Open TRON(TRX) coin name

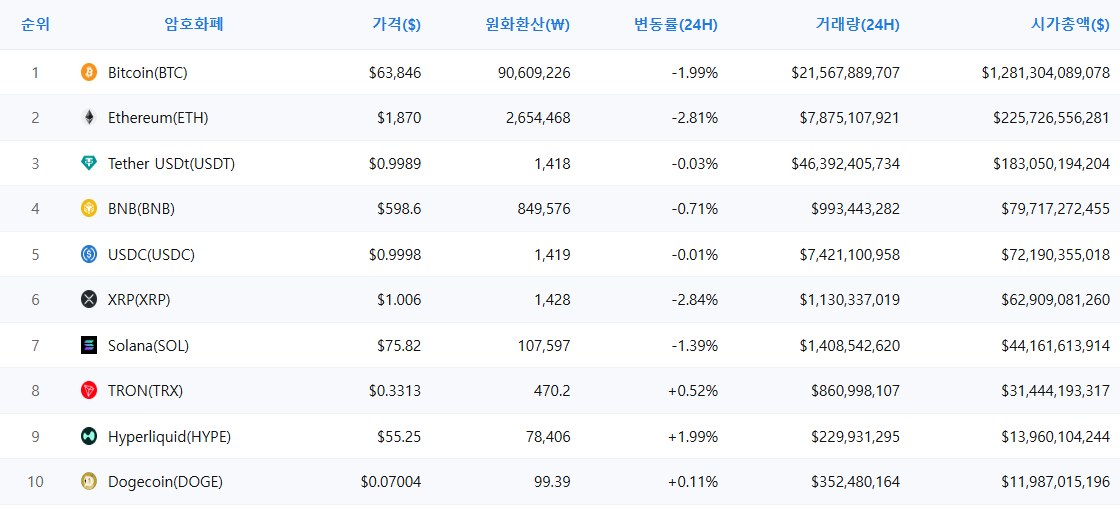[146, 390]
